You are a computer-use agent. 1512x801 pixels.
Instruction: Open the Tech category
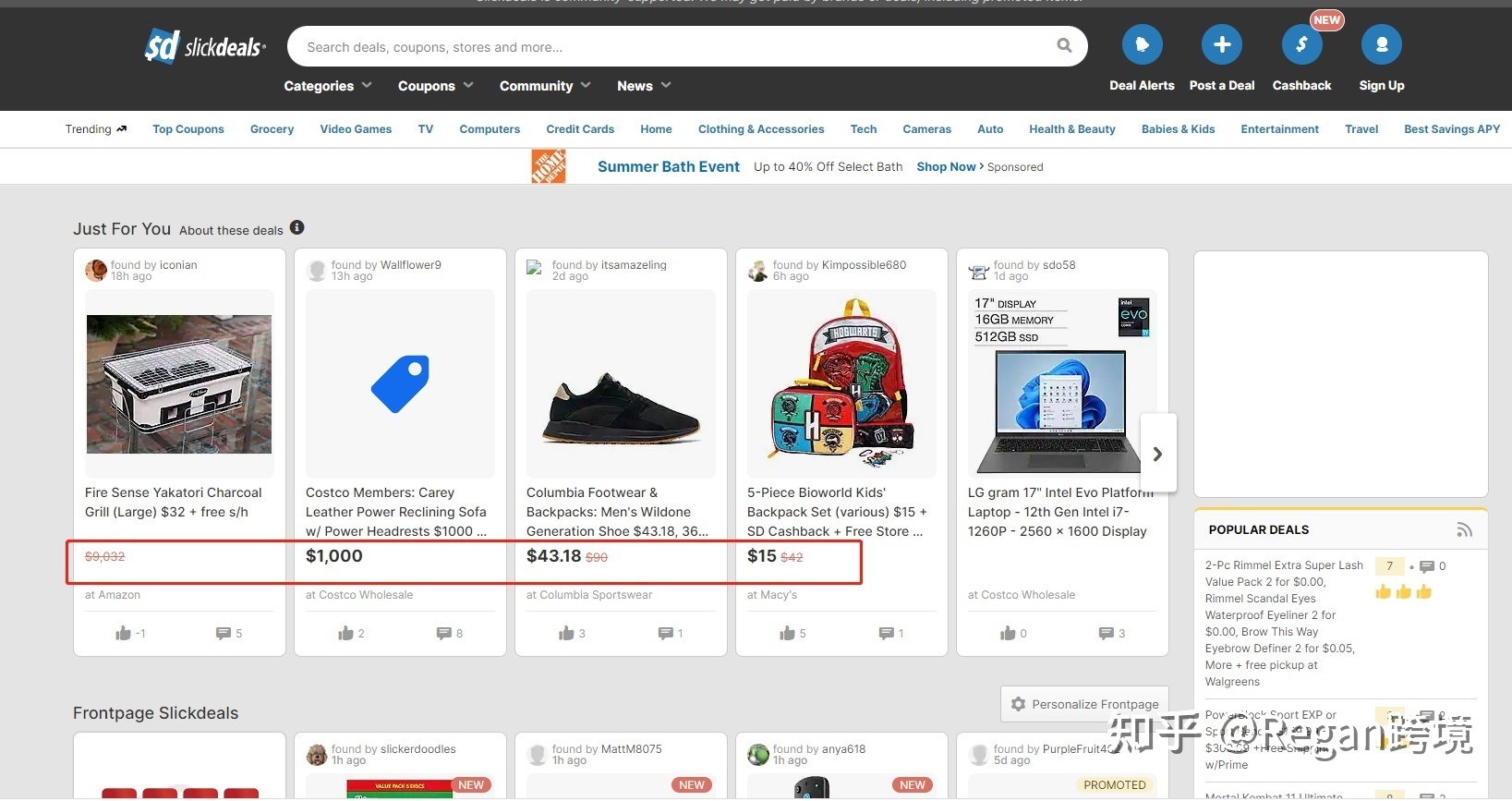click(864, 129)
